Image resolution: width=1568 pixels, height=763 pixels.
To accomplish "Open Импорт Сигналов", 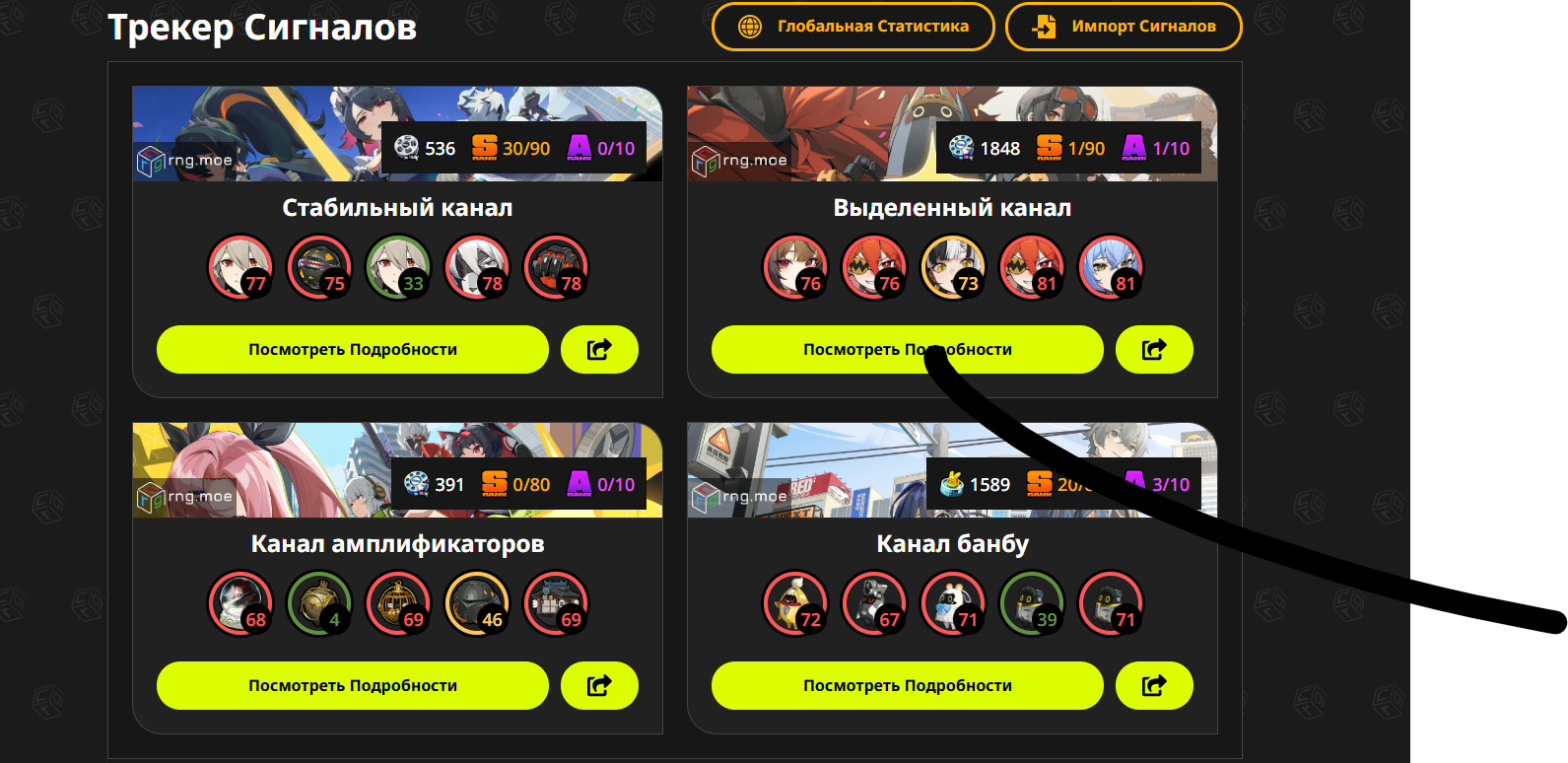I will tap(1124, 27).
